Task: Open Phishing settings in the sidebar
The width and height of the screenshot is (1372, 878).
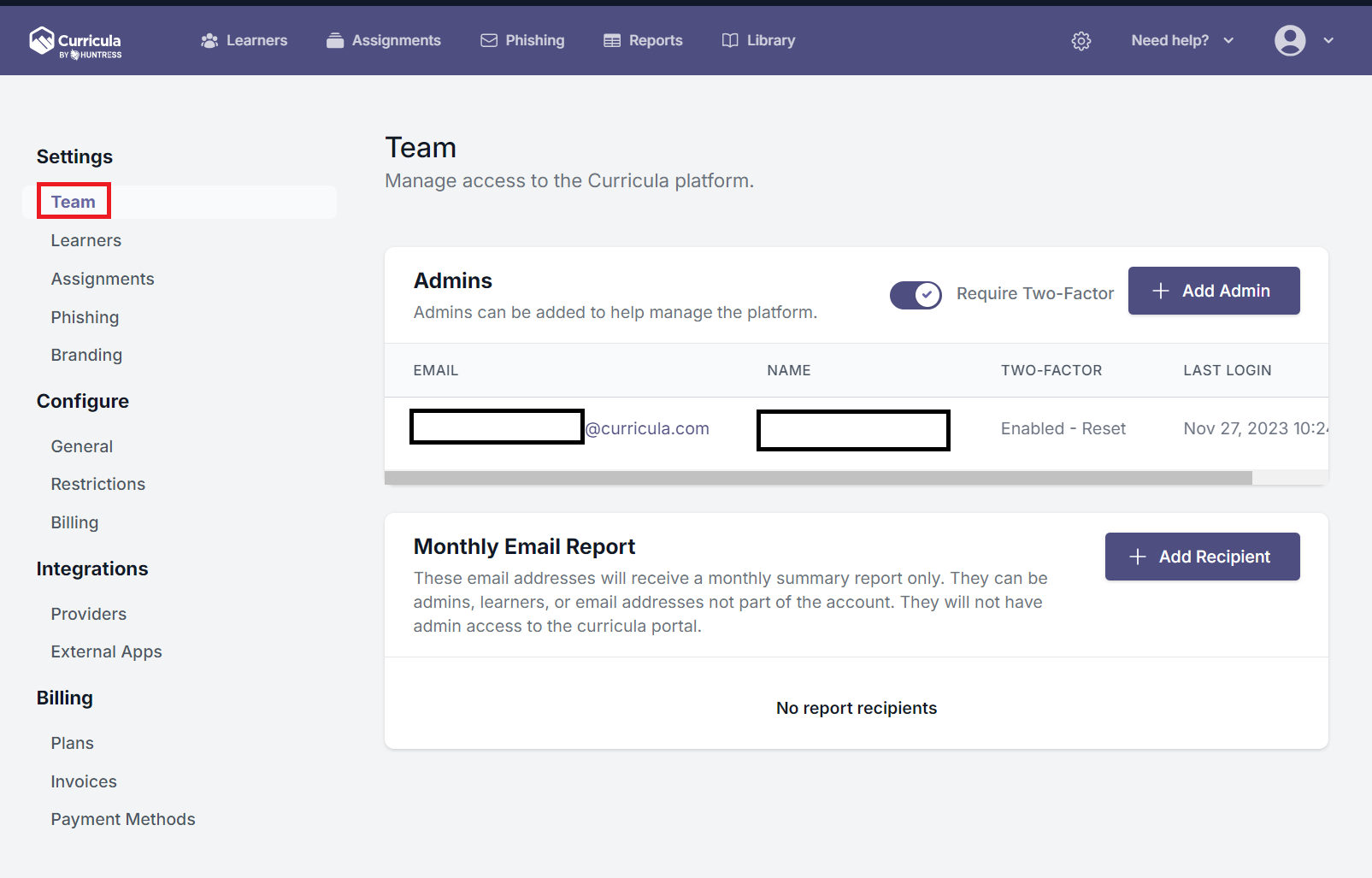Action: pos(85,317)
